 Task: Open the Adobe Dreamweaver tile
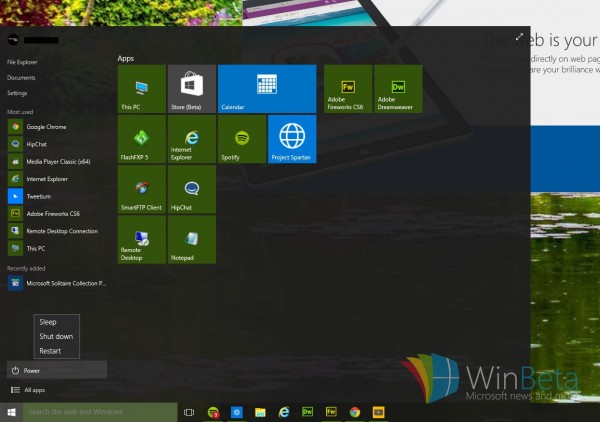[x=398, y=89]
